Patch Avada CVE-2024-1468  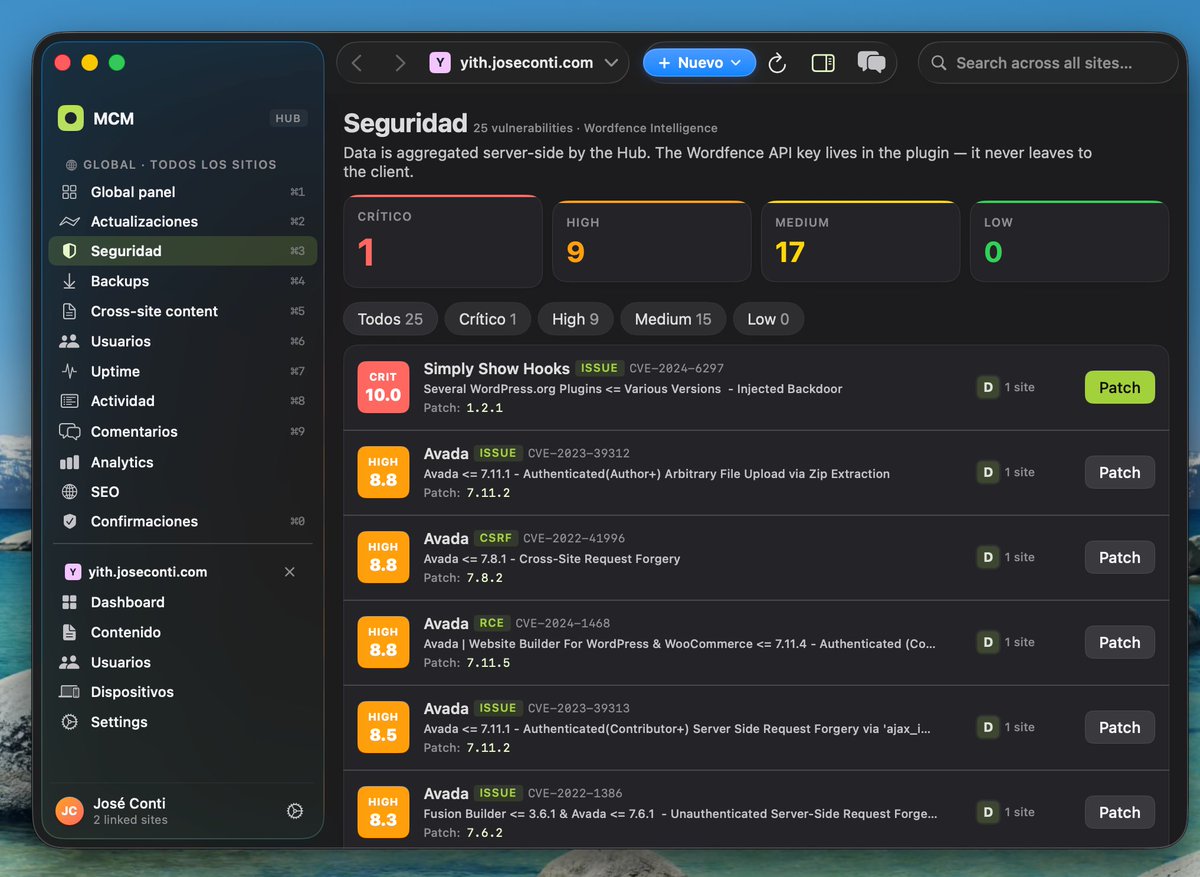click(1120, 643)
